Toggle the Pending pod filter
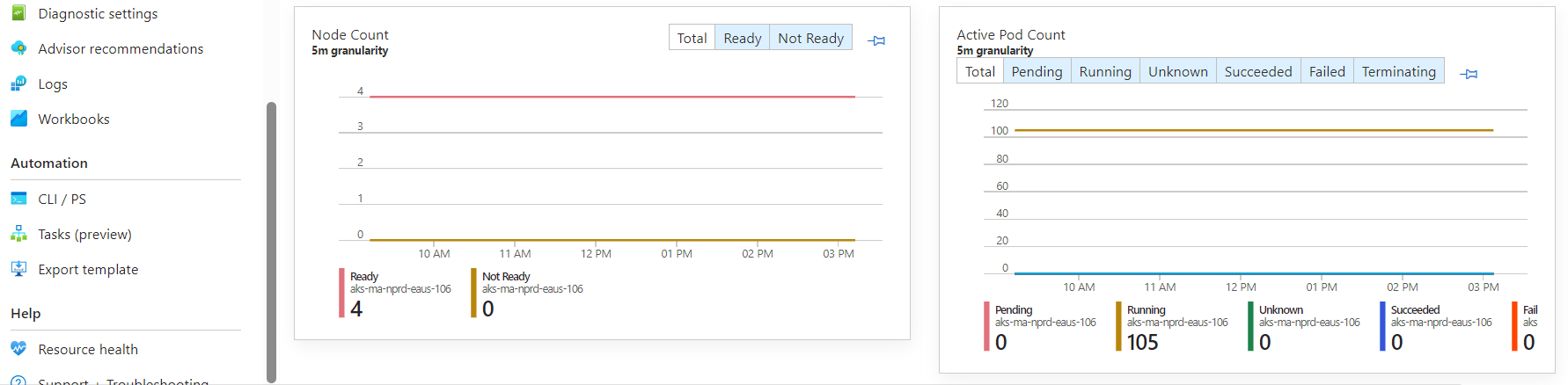Screen dimensions: 1568x385 pos(1037,71)
